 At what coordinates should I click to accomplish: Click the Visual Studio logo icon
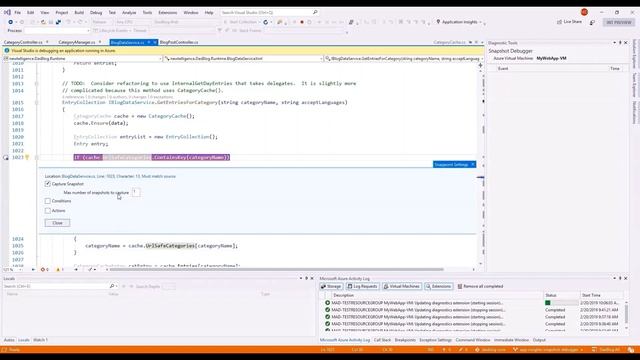pos(7,12)
